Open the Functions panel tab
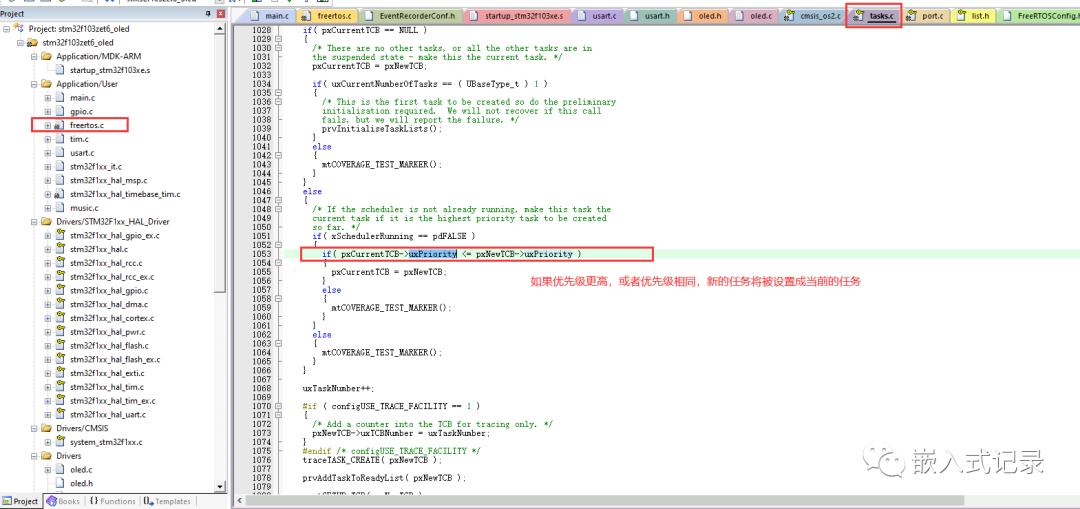 tap(112, 501)
